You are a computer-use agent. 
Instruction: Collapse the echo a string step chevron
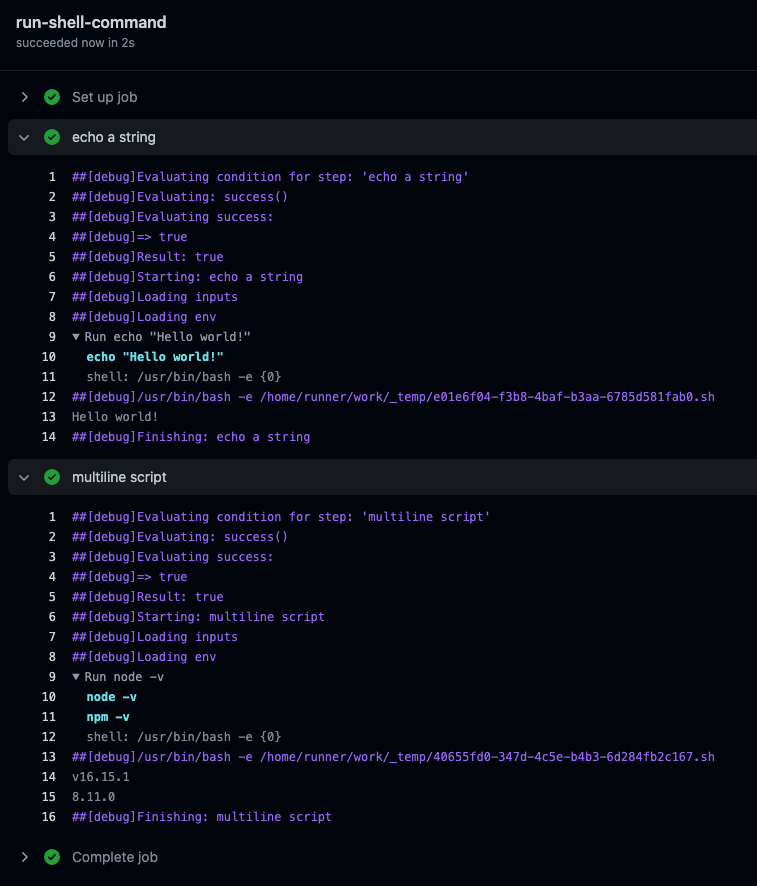click(x=25, y=137)
